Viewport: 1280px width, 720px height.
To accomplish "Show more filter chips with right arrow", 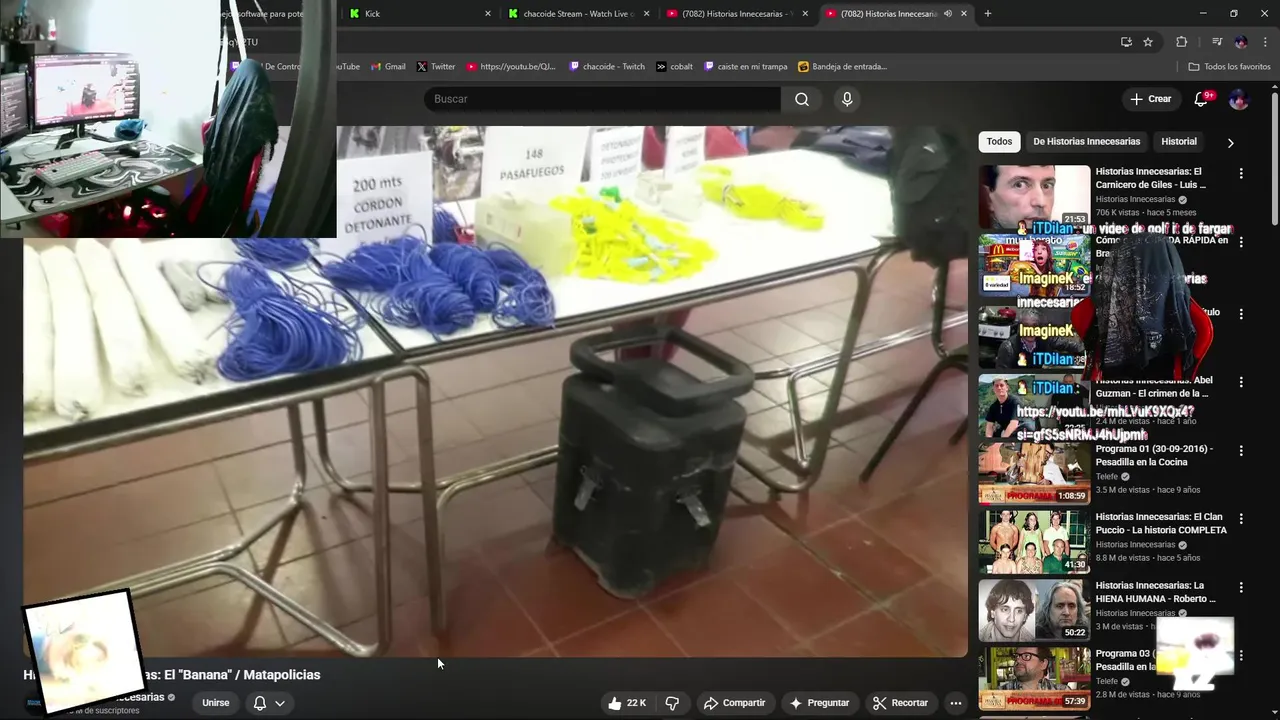I will pyautogui.click(x=1230, y=142).
